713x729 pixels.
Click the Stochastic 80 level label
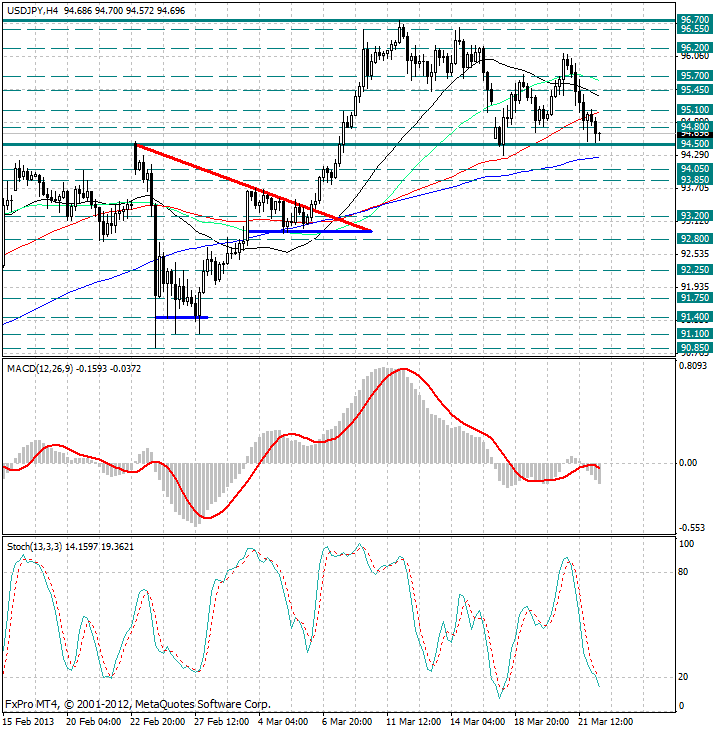[683, 572]
